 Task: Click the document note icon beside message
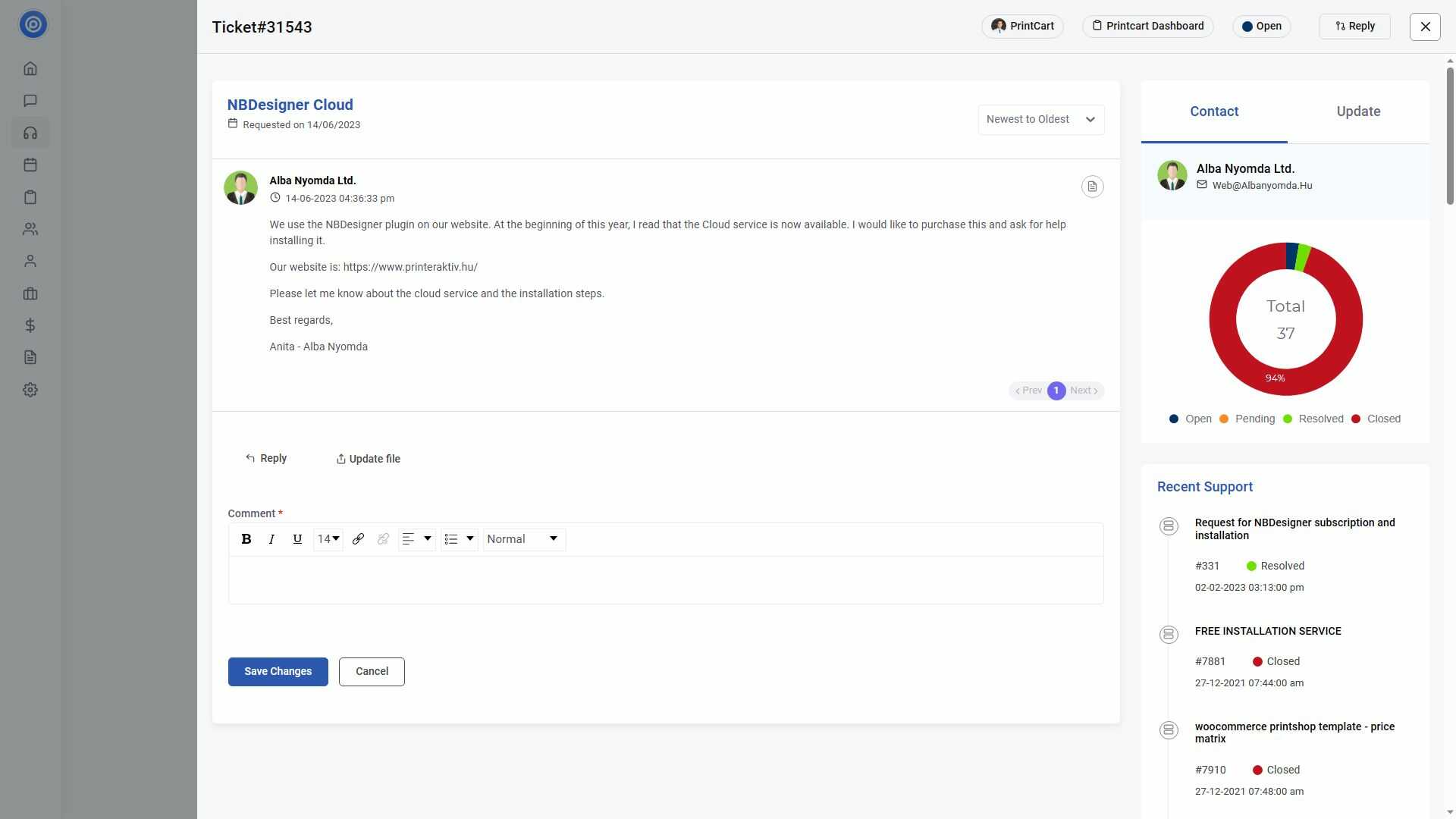click(1092, 187)
